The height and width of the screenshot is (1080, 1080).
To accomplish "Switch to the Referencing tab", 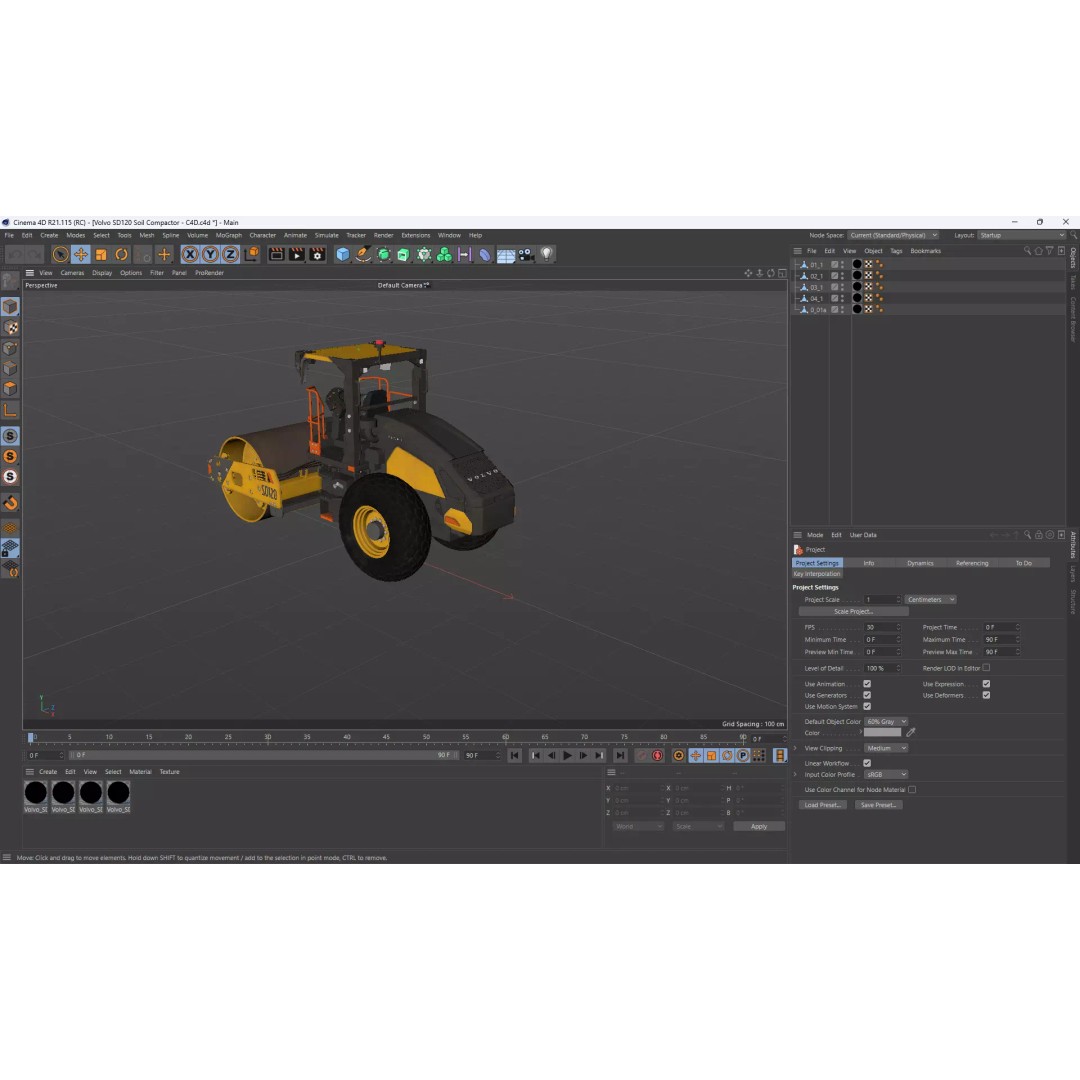I will coord(972,563).
